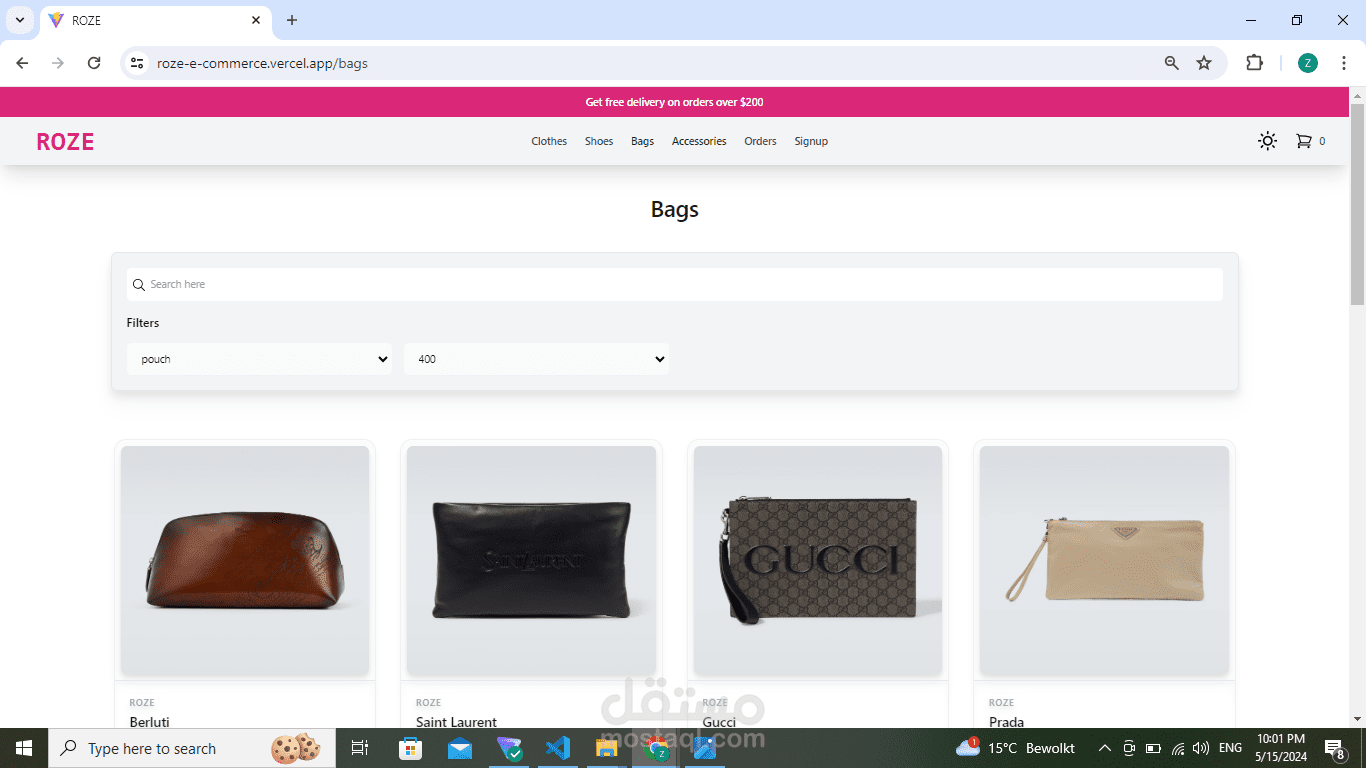The image size is (1366, 768).
Task: Open the weather widget showing 15°C
Action: tap(1015, 748)
